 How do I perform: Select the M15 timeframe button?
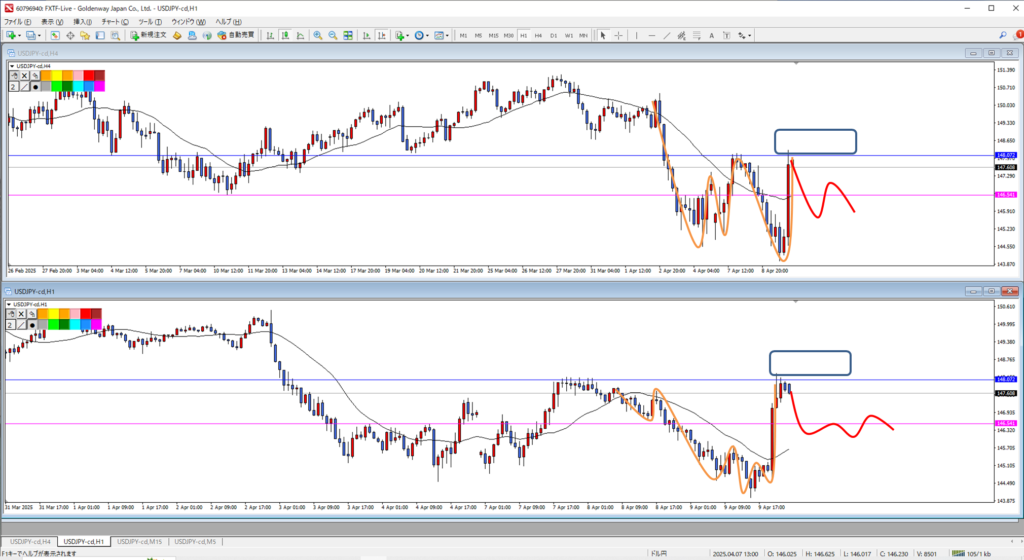(x=493, y=35)
